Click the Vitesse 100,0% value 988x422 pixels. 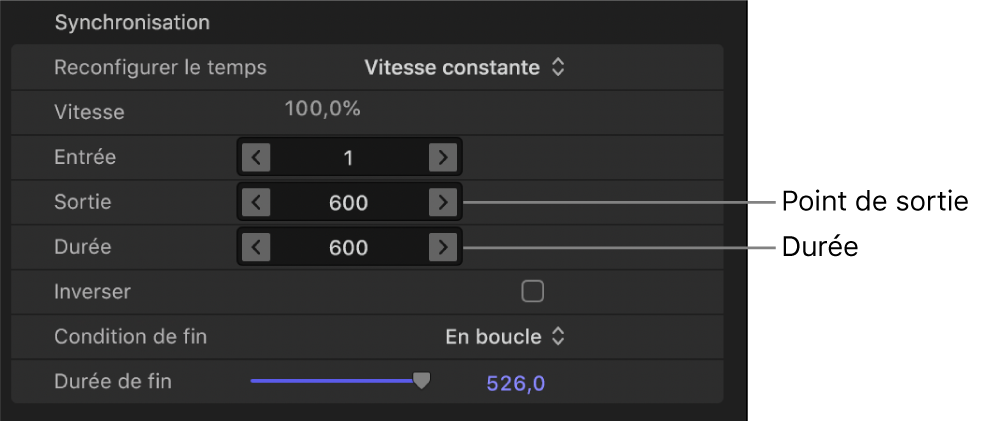322,109
